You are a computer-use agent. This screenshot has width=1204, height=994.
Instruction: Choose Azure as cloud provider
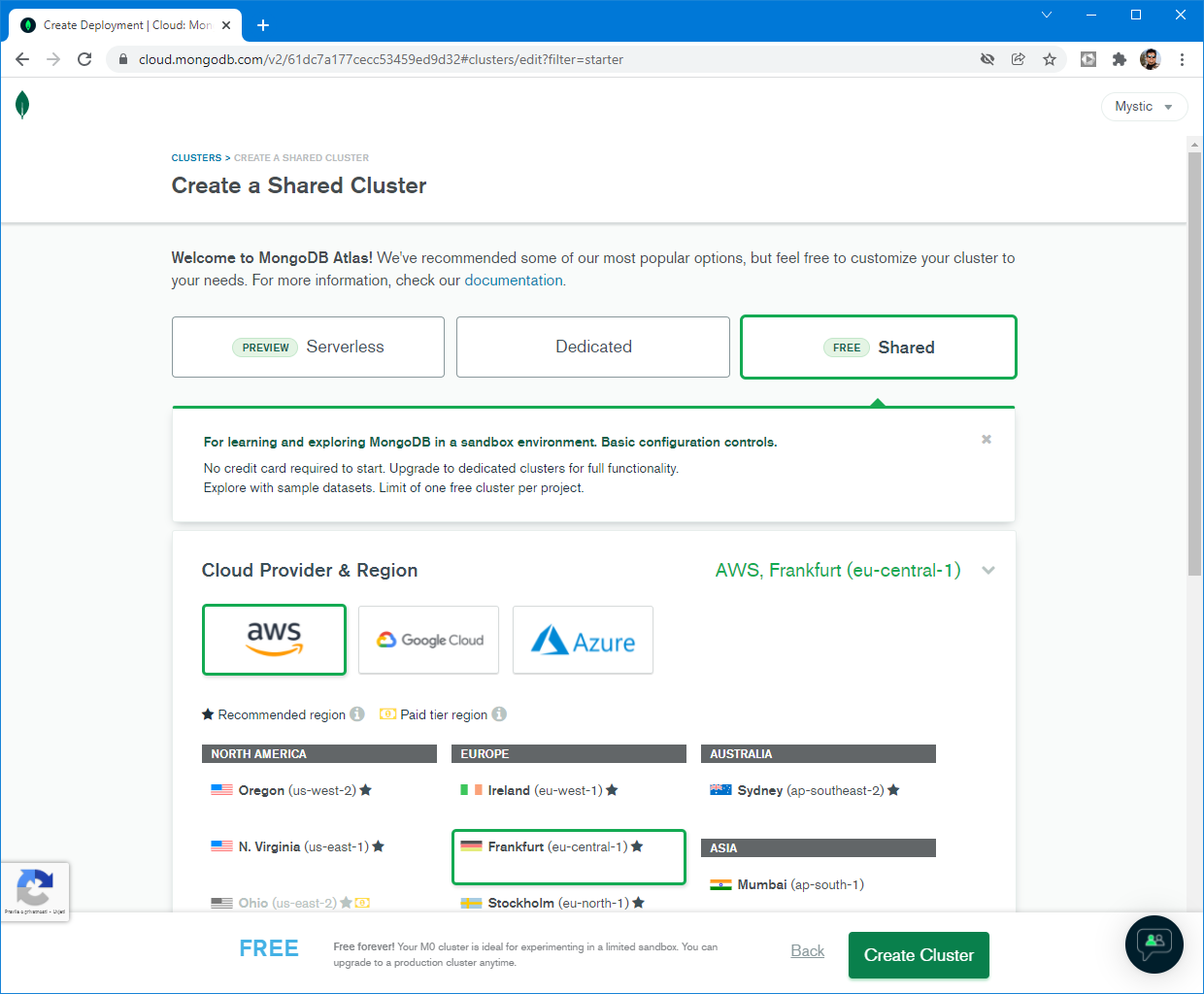[x=583, y=640]
